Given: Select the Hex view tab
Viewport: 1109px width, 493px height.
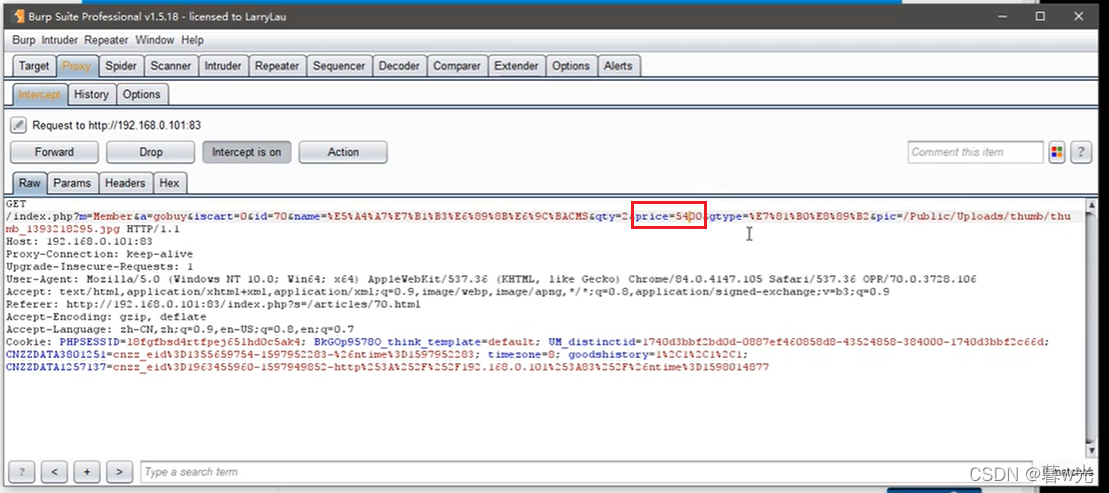Looking at the screenshot, I should point(170,183).
